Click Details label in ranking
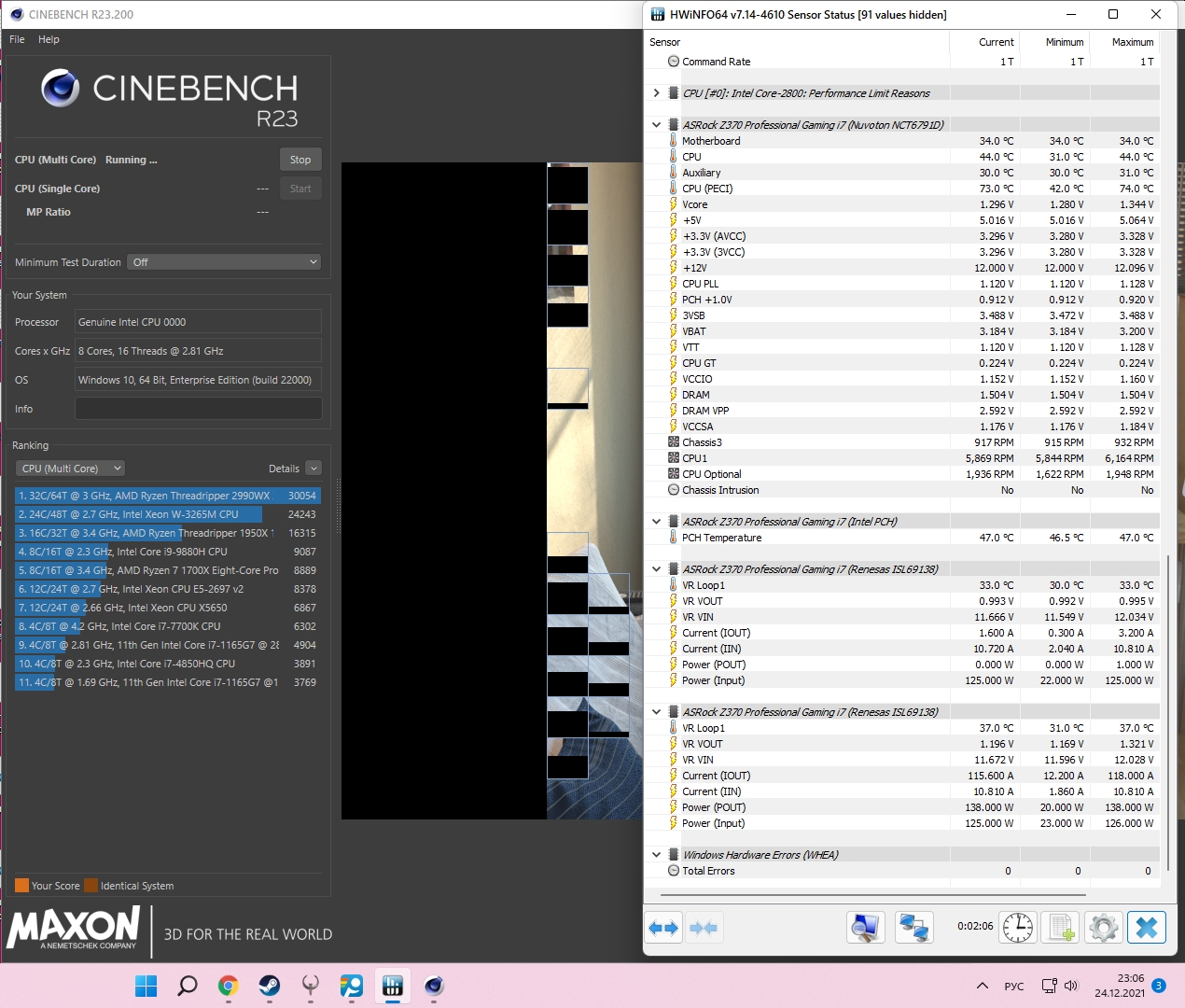 (284, 469)
